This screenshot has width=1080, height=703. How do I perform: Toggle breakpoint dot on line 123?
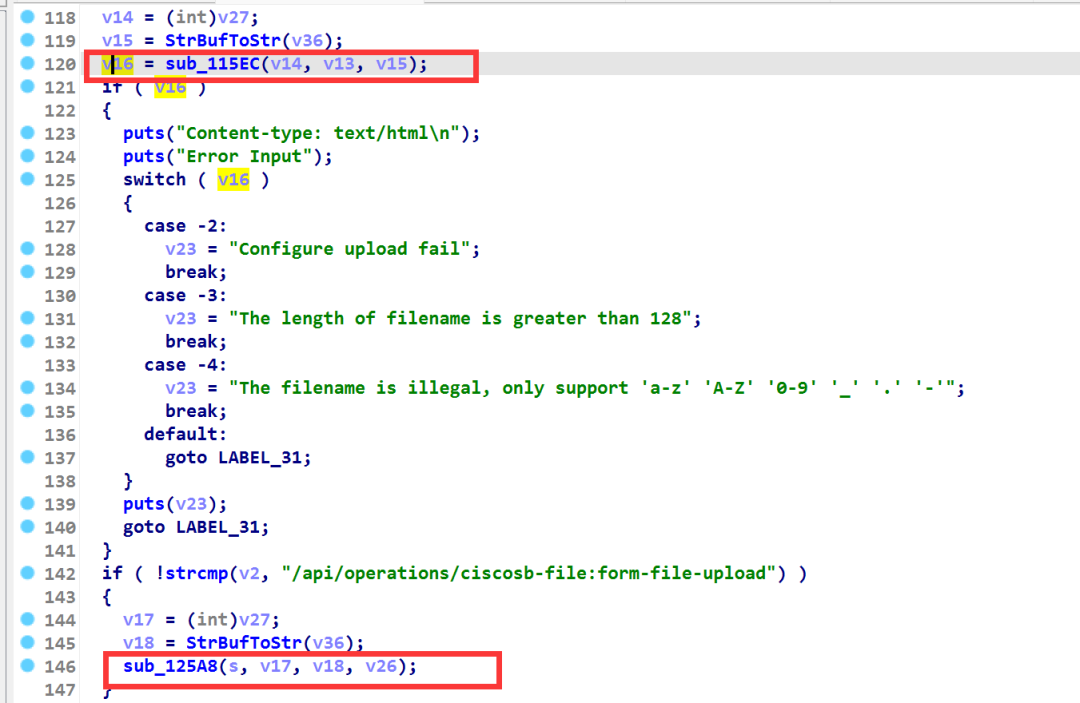[27, 132]
